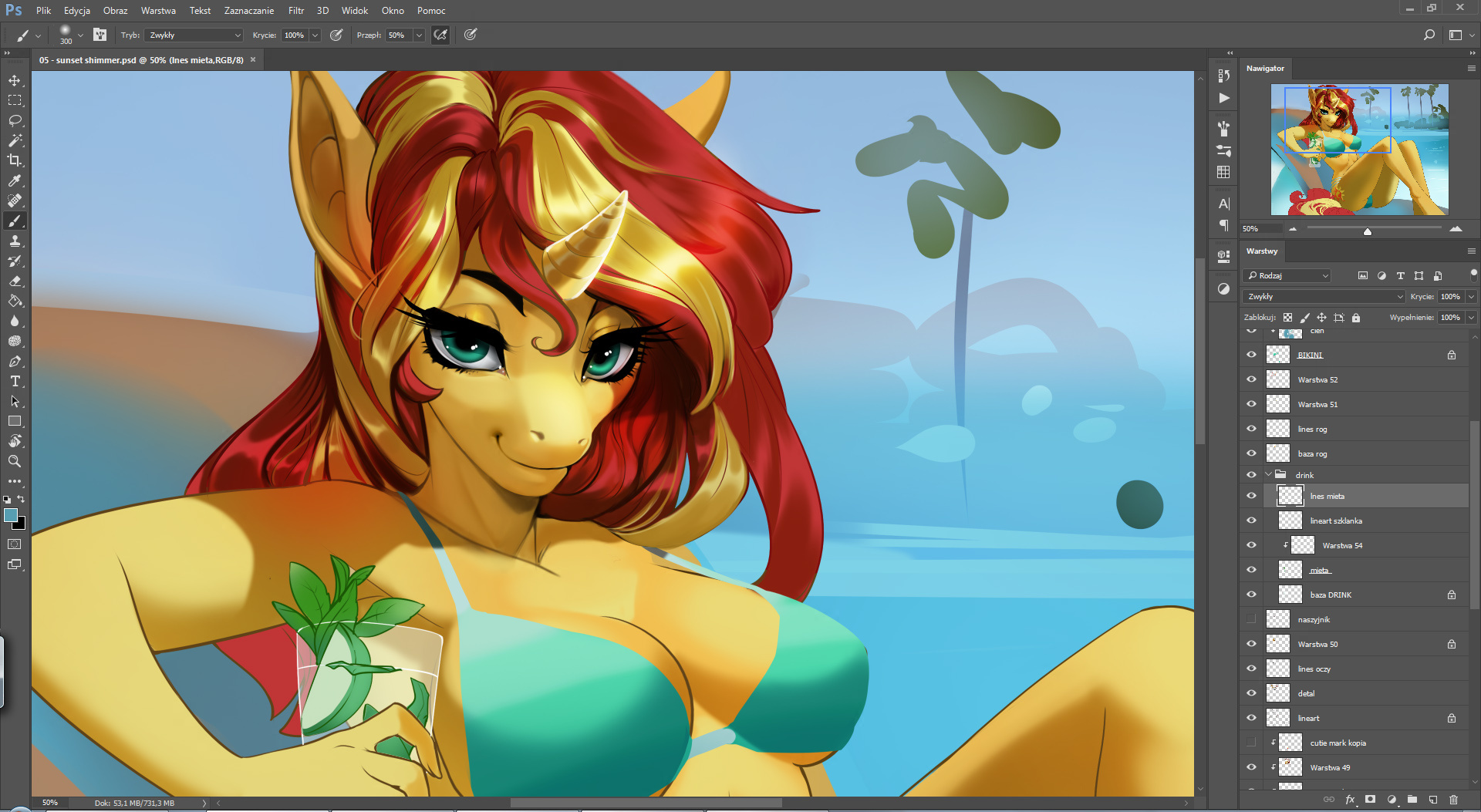Select the Blur tool
This screenshot has width=1481, height=812.
(x=15, y=322)
